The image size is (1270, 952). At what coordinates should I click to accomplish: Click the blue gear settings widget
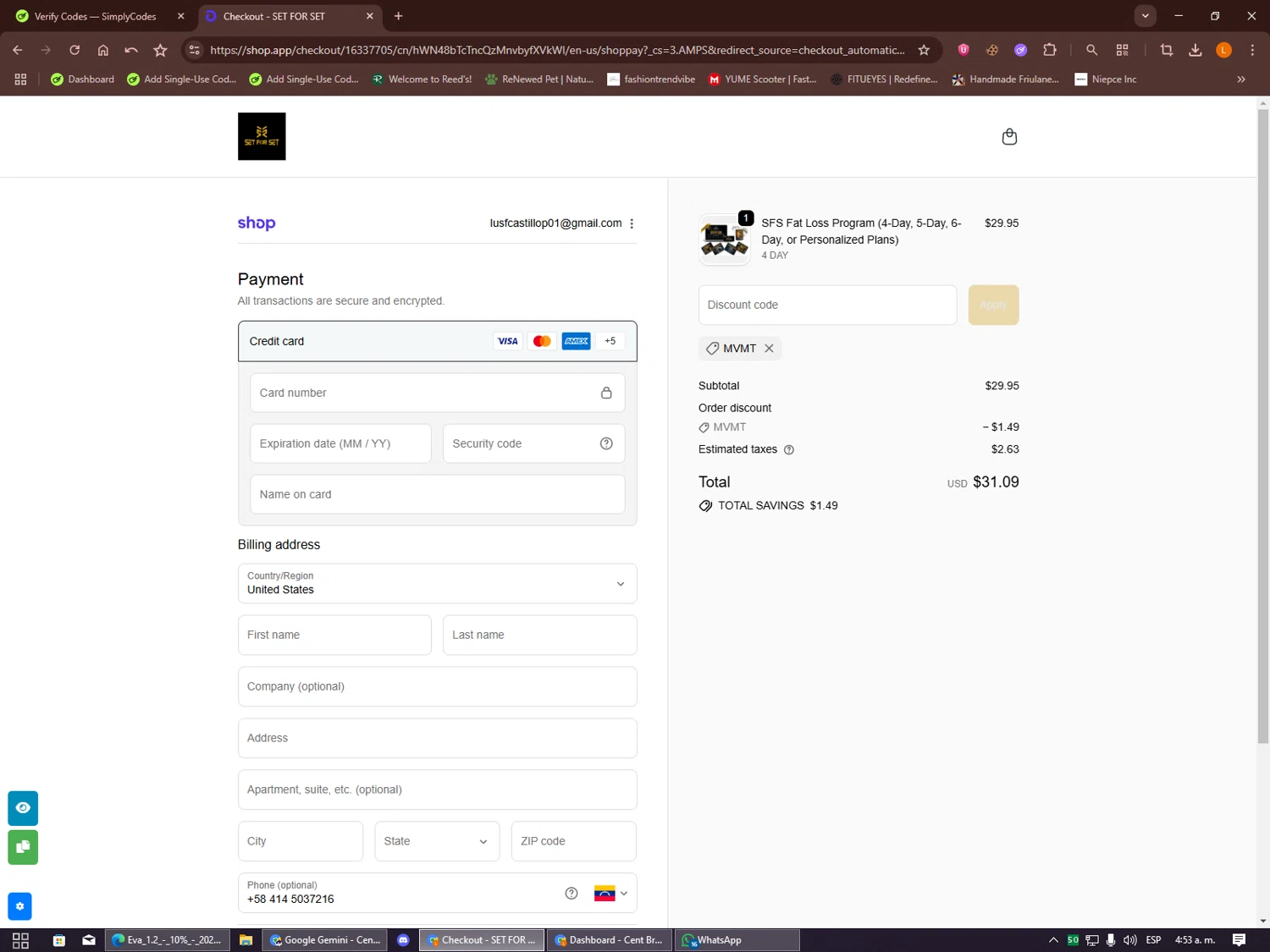point(19,906)
